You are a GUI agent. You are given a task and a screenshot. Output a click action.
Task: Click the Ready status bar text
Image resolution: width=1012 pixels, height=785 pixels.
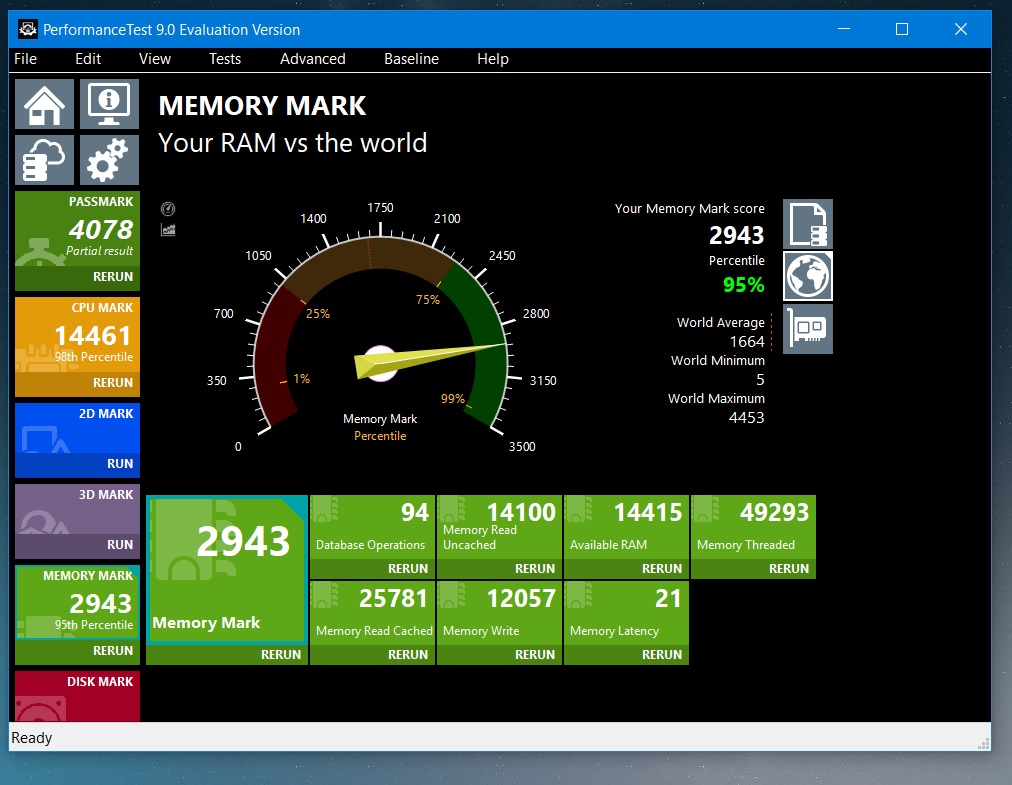[x=32, y=738]
